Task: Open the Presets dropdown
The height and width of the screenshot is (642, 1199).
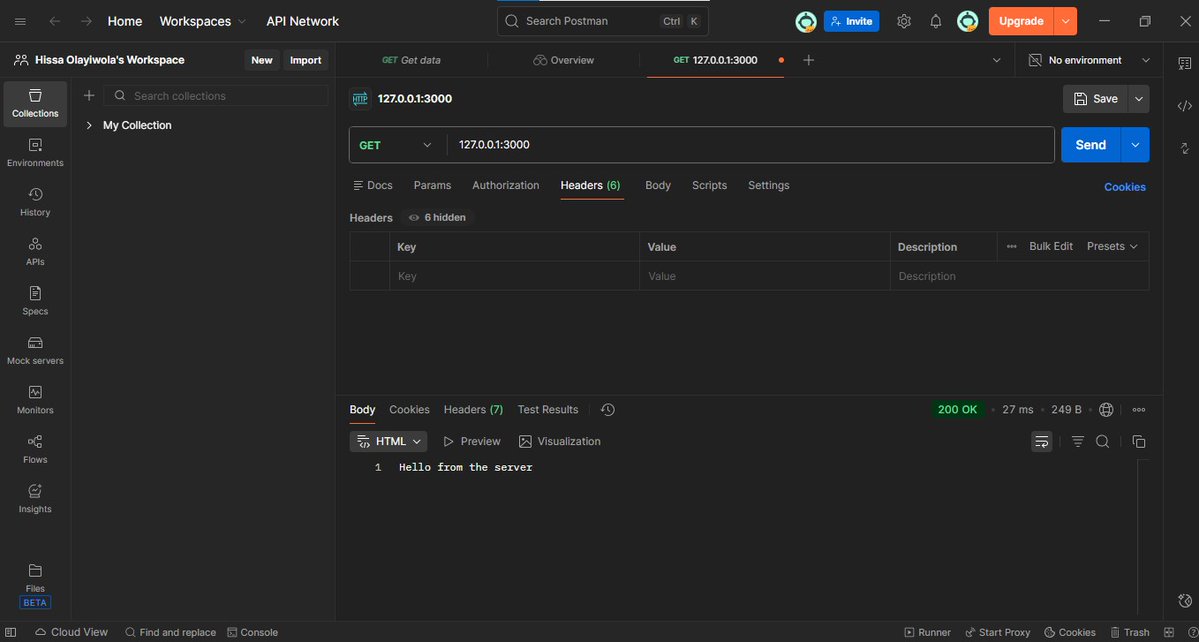Action: (x=1112, y=246)
